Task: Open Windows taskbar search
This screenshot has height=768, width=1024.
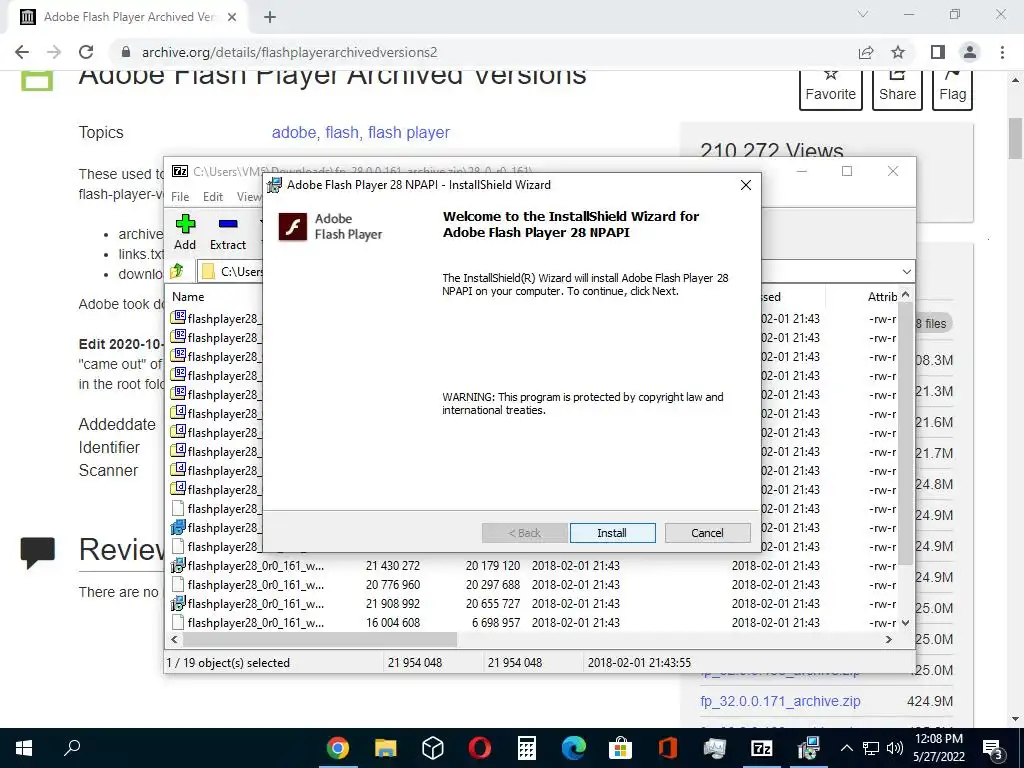Action: (72, 748)
